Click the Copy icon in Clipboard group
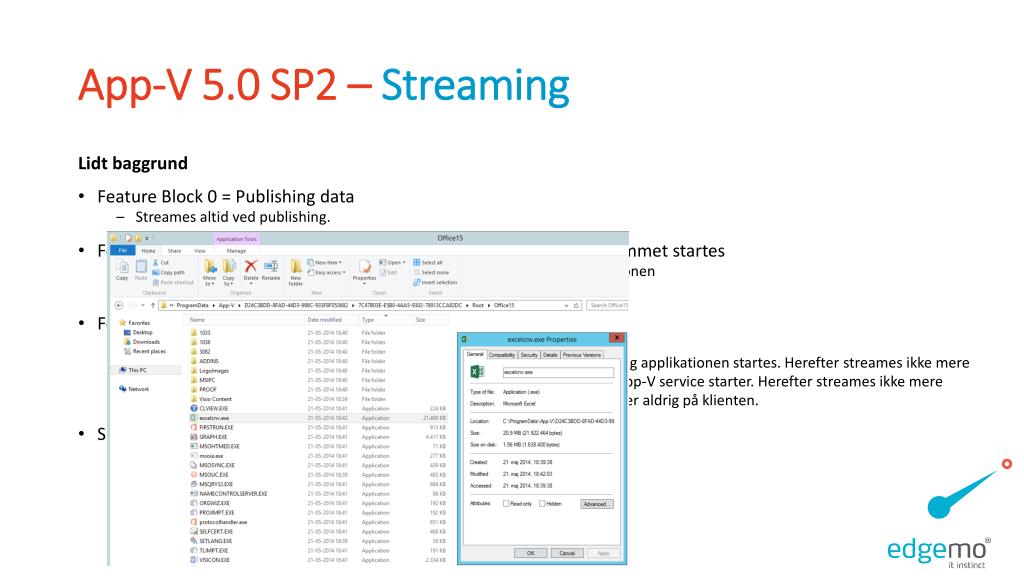The height and width of the screenshot is (576, 1024). point(122,266)
